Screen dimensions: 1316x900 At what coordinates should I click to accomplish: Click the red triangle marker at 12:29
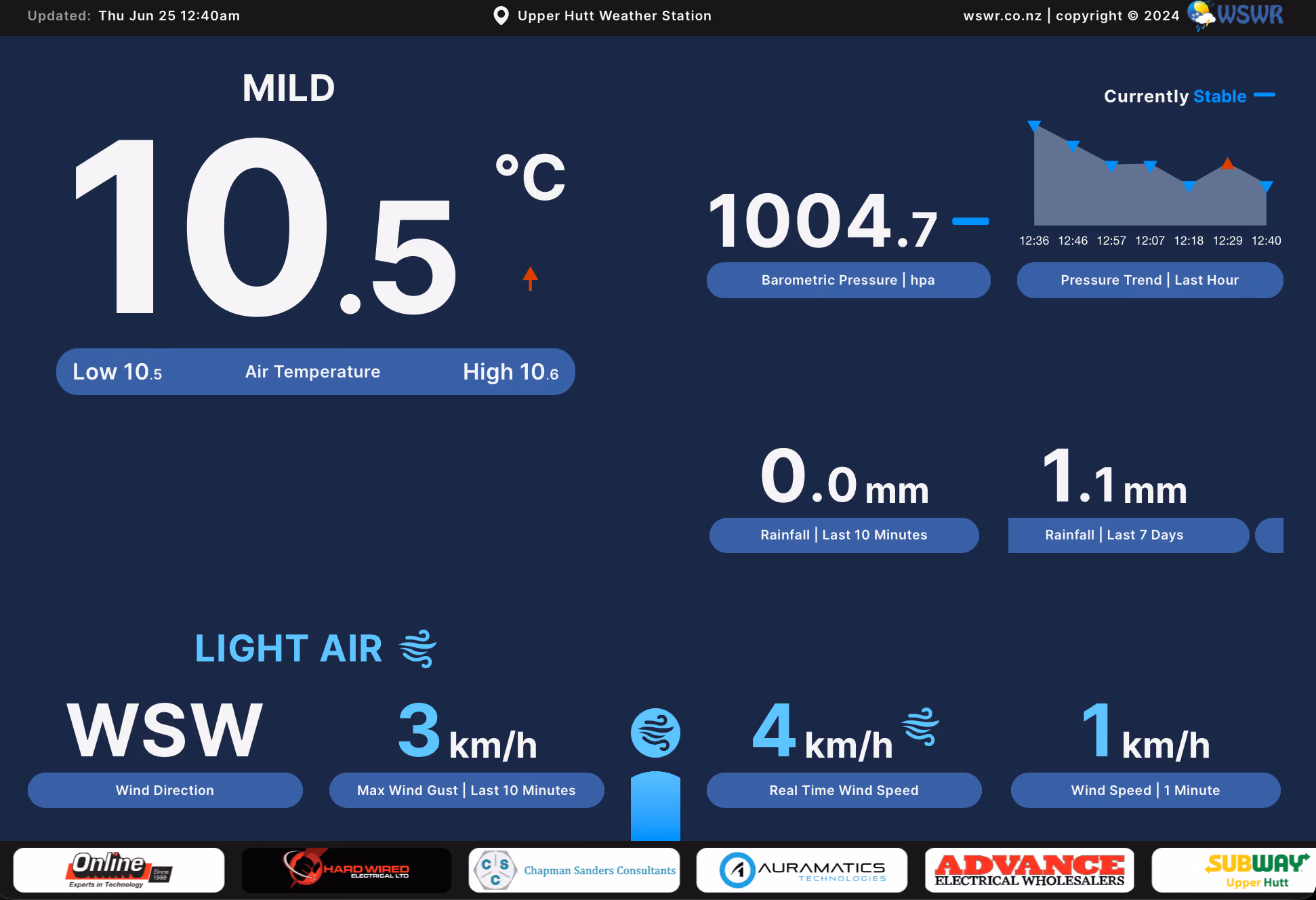pos(1227,163)
